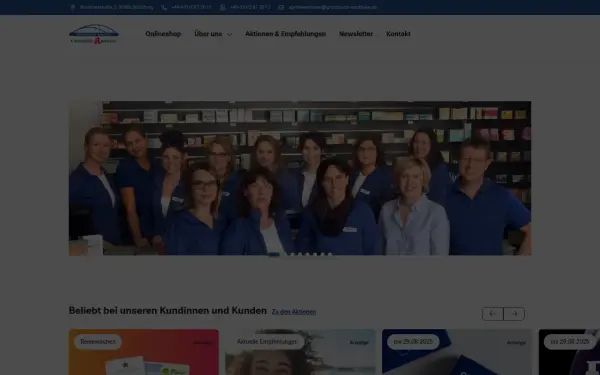Open the Reisewochen offer card

(144, 352)
